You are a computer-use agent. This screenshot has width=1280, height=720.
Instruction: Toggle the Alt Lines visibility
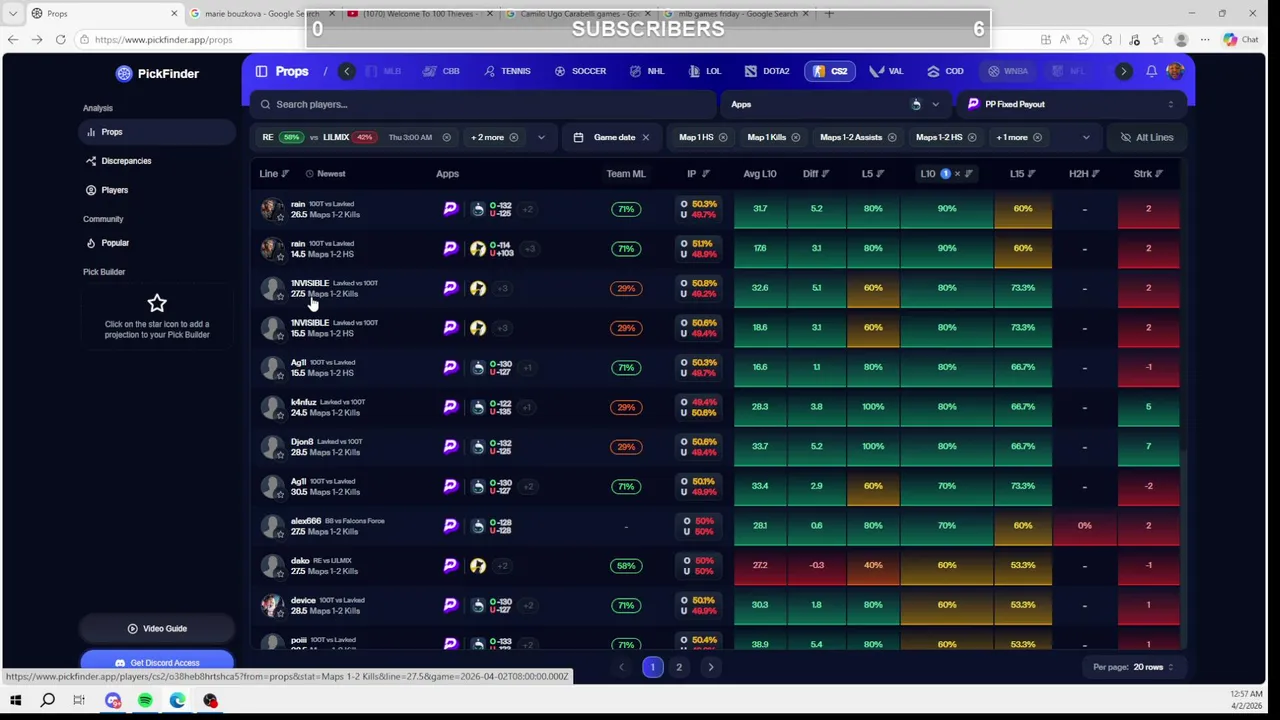click(x=1146, y=137)
